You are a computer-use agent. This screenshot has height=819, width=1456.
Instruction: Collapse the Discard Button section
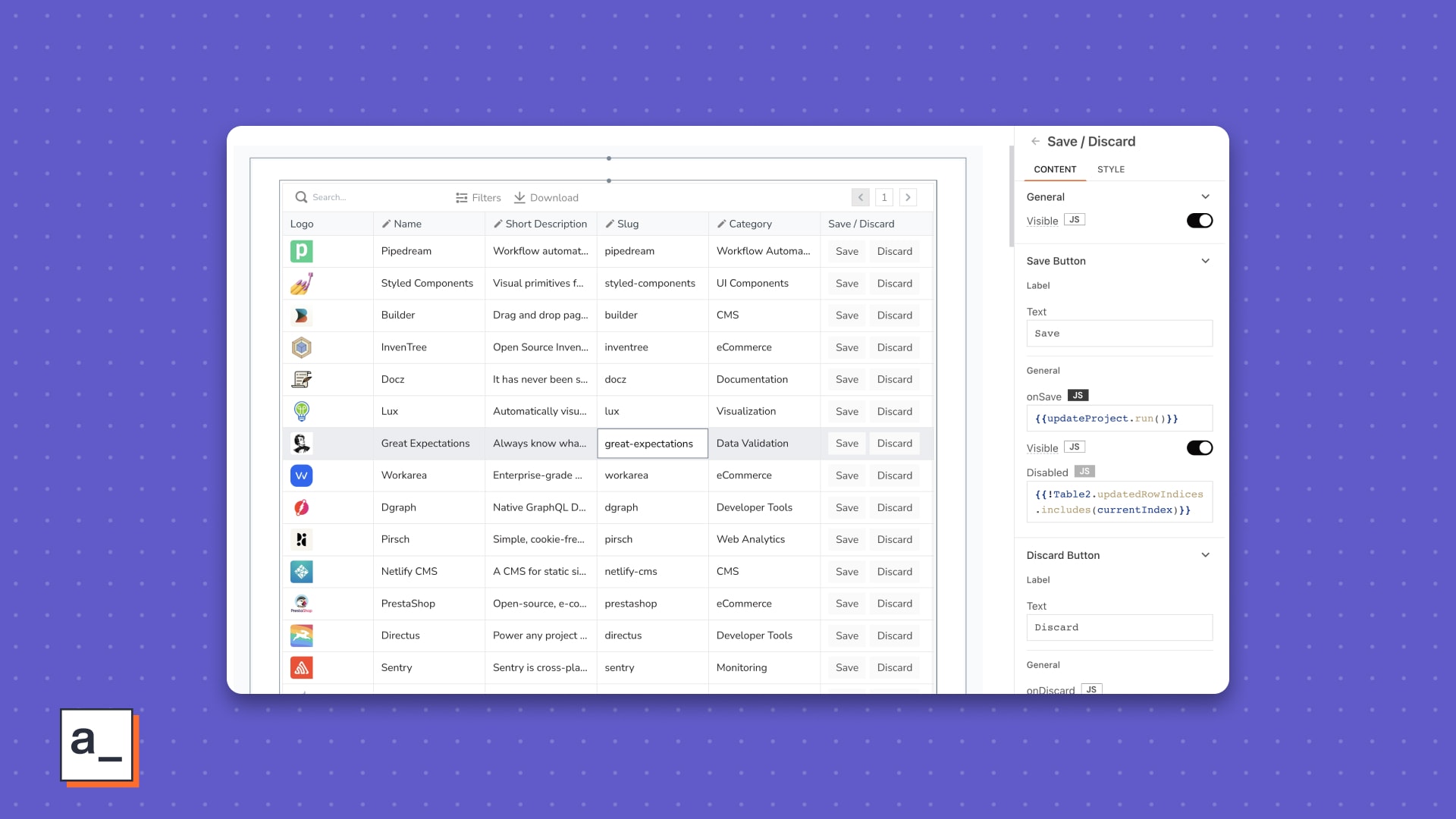pyautogui.click(x=1205, y=555)
